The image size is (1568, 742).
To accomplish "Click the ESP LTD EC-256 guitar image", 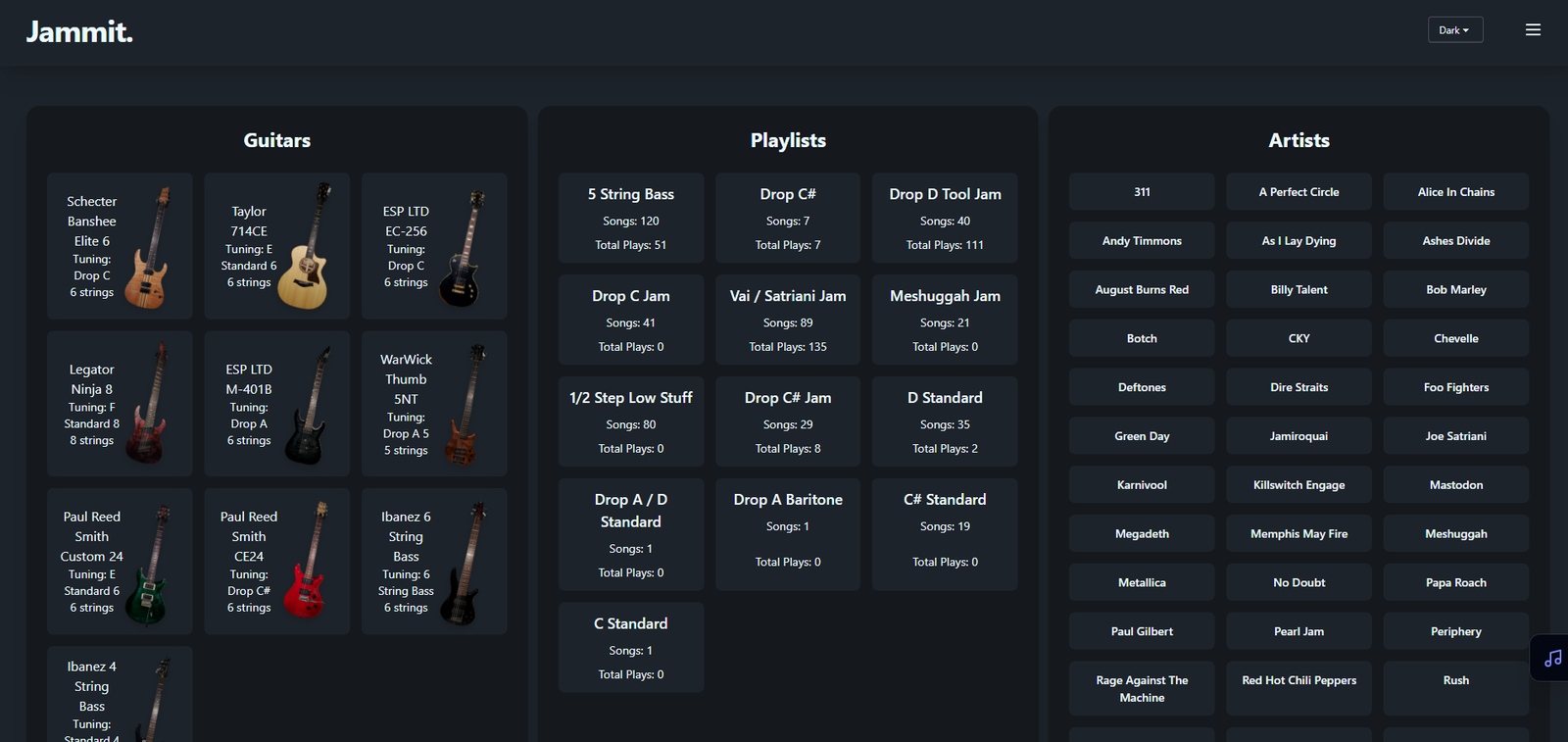I will pyautogui.click(x=462, y=247).
